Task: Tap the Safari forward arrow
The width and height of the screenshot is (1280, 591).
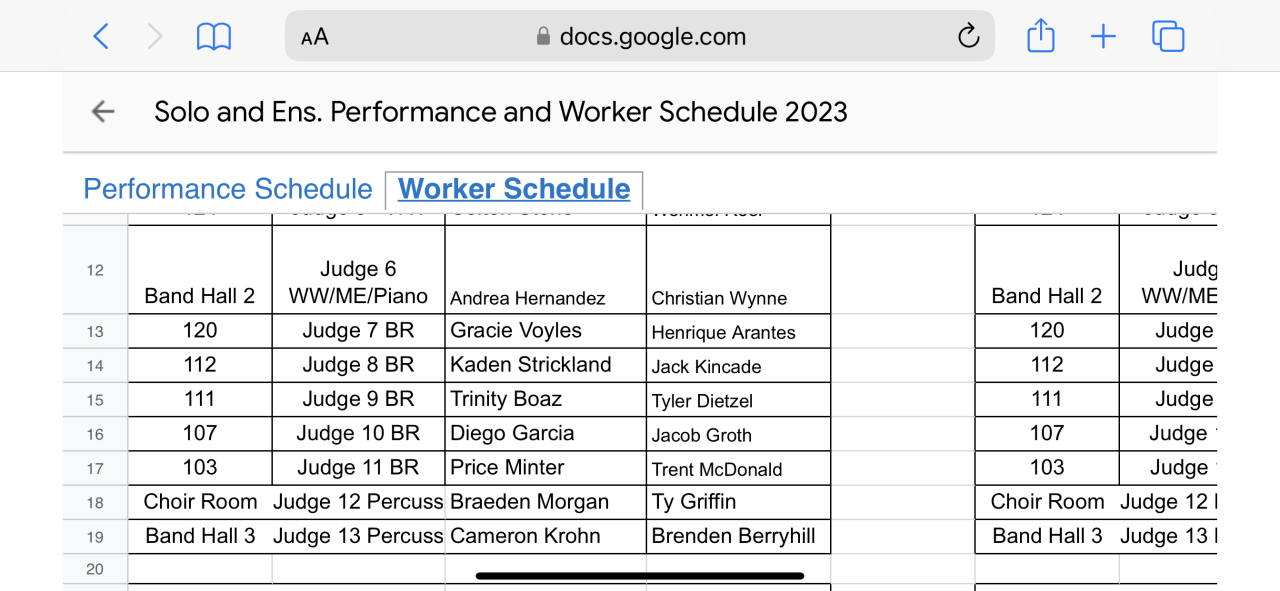Action: [155, 37]
